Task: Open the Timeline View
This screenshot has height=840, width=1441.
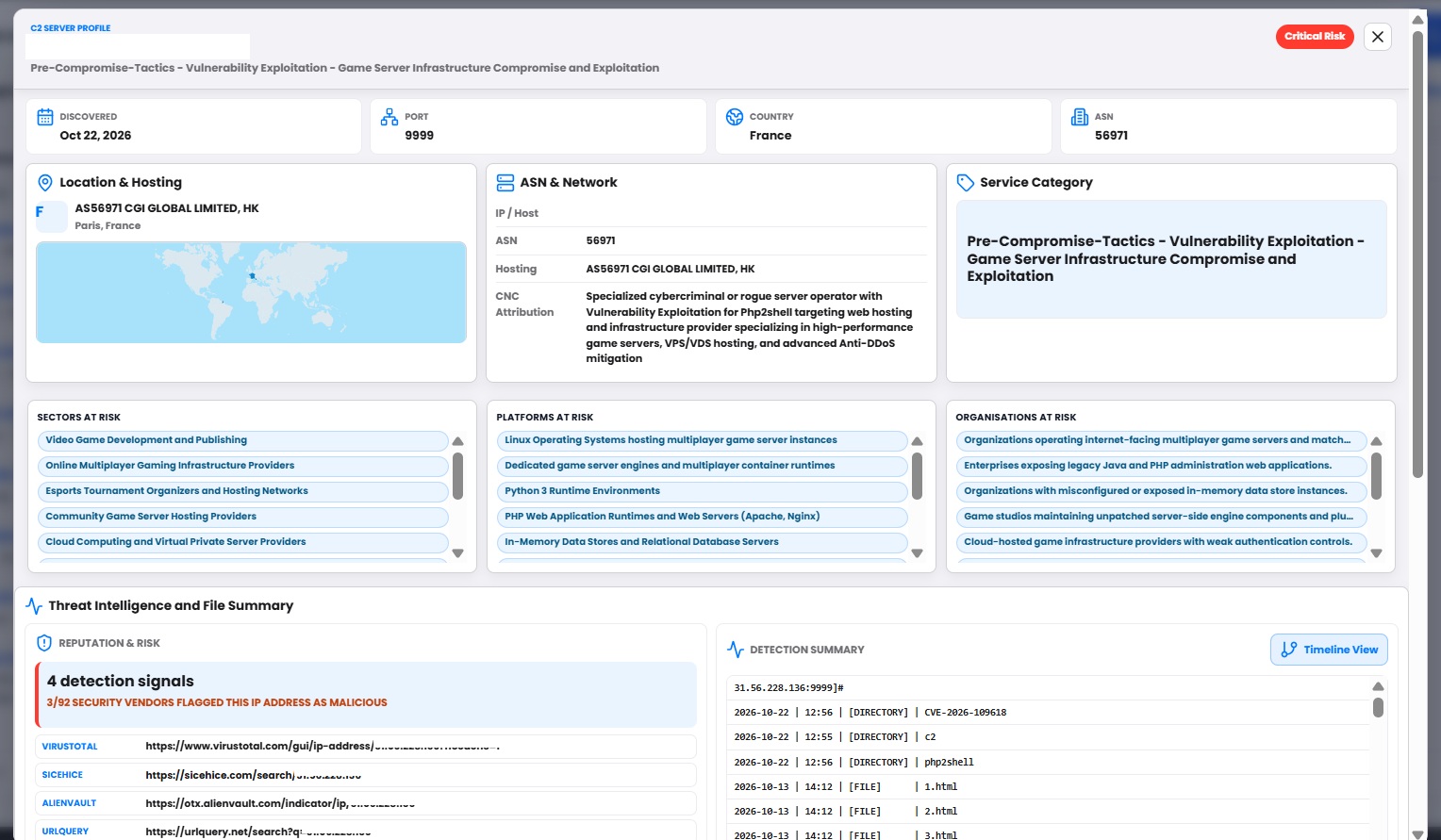Action: pos(1329,650)
